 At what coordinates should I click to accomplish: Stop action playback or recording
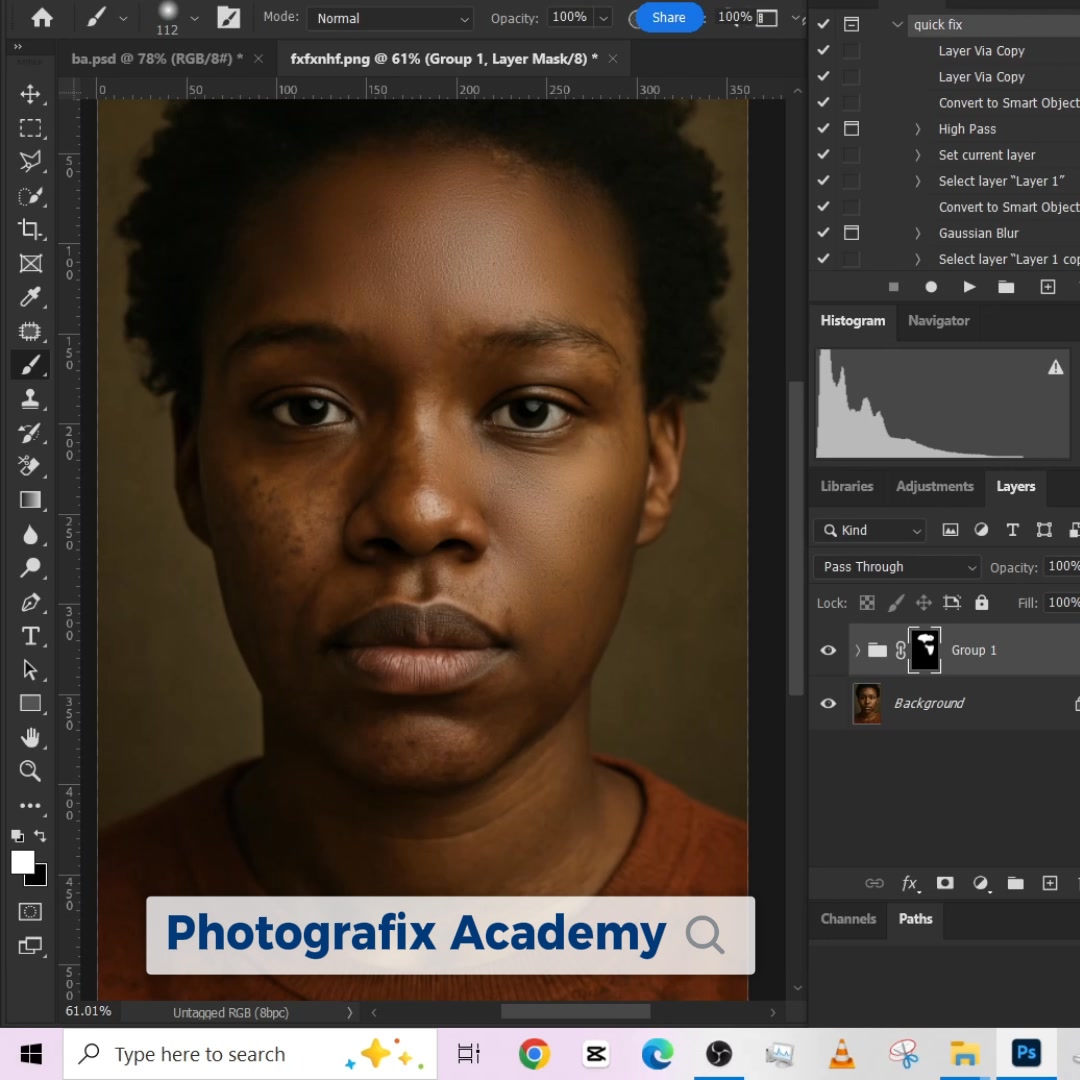[x=893, y=287]
